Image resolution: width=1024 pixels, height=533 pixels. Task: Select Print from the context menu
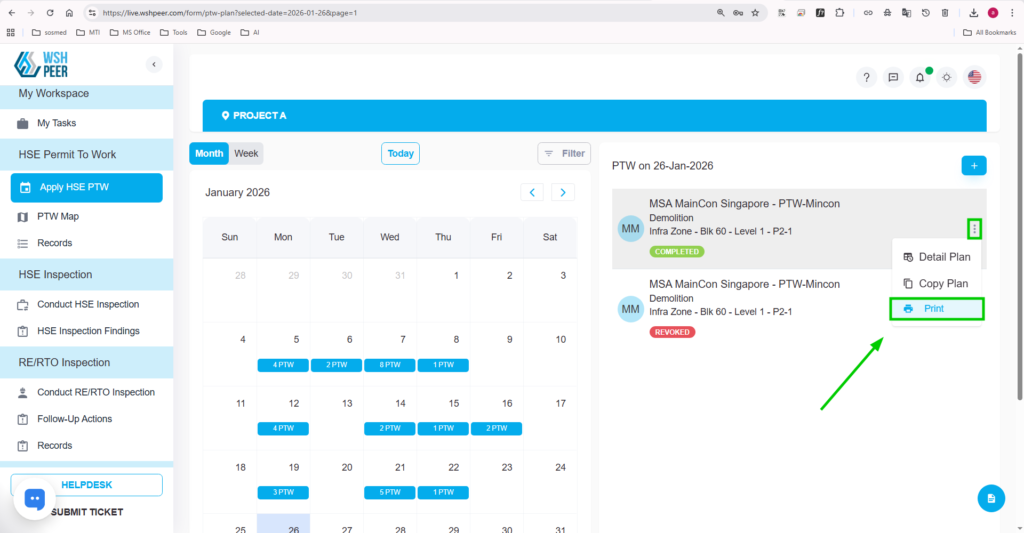pos(936,309)
